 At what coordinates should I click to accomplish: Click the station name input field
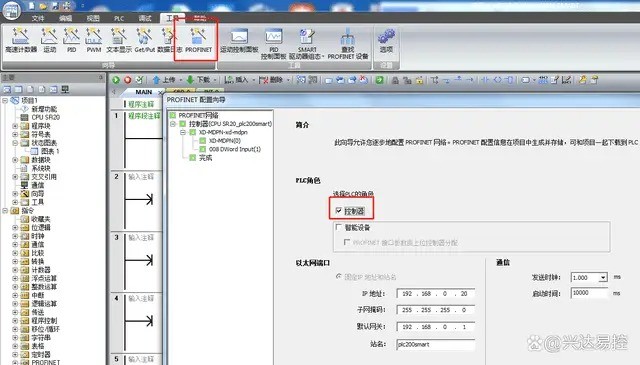point(436,344)
